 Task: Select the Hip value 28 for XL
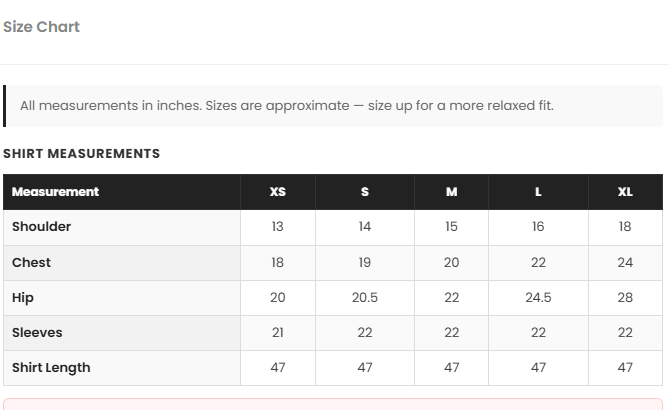[625, 298]
